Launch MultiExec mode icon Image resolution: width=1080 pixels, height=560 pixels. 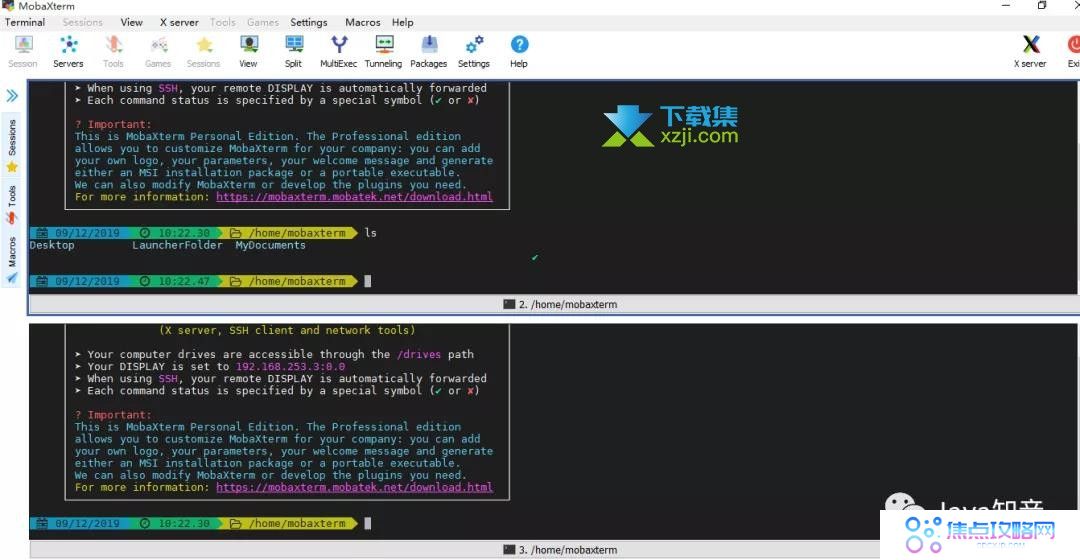click(338, 52)
